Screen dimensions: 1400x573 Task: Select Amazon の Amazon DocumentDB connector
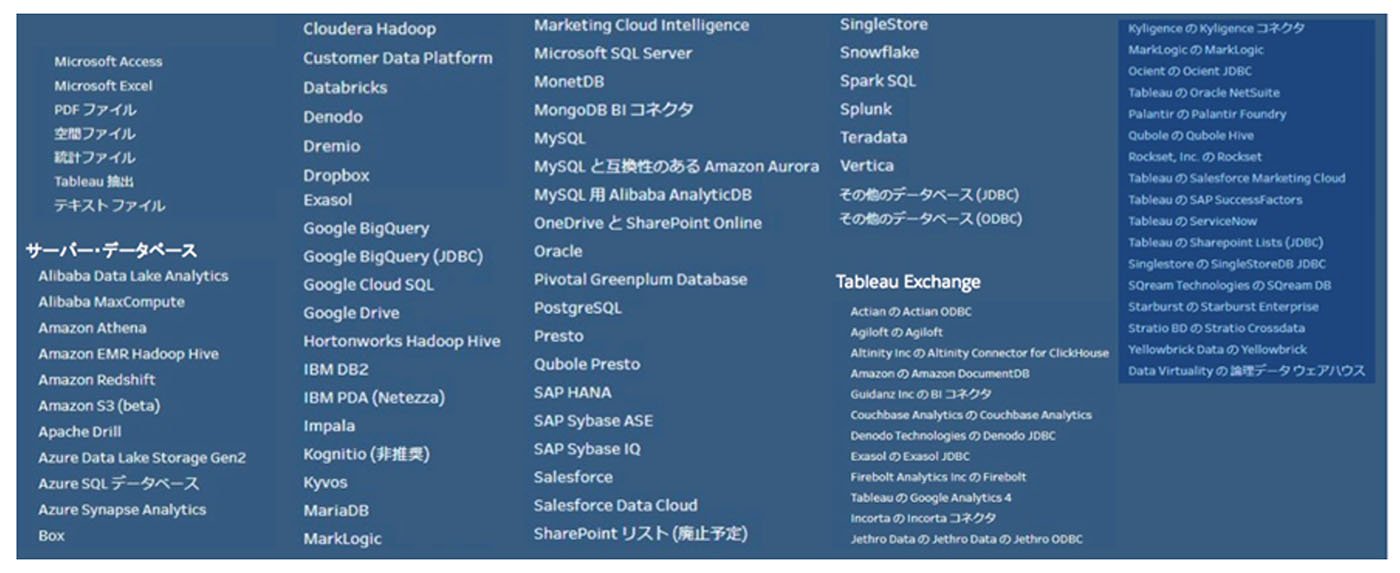(940, 374)
